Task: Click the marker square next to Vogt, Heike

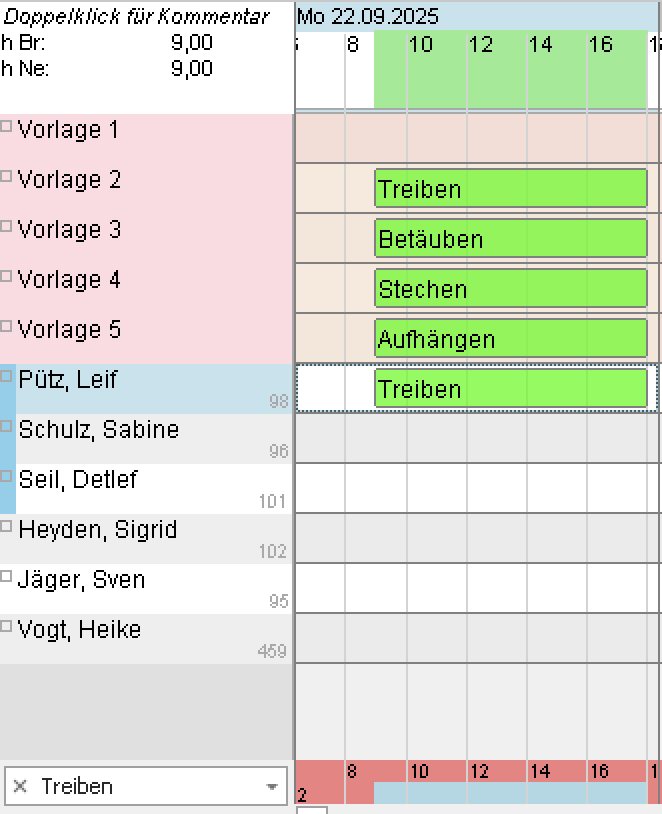Action: pyautogui.click(x=6, y=626)
